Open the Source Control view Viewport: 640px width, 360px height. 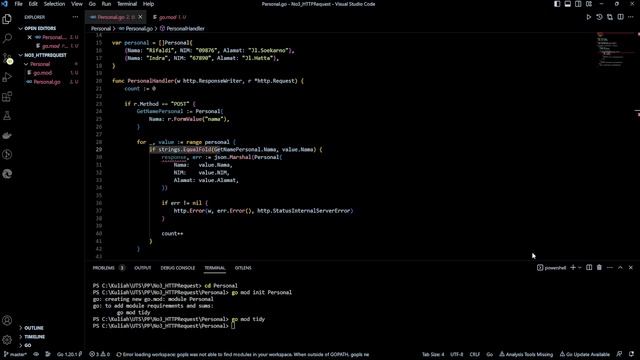click(x=7, y=58)
